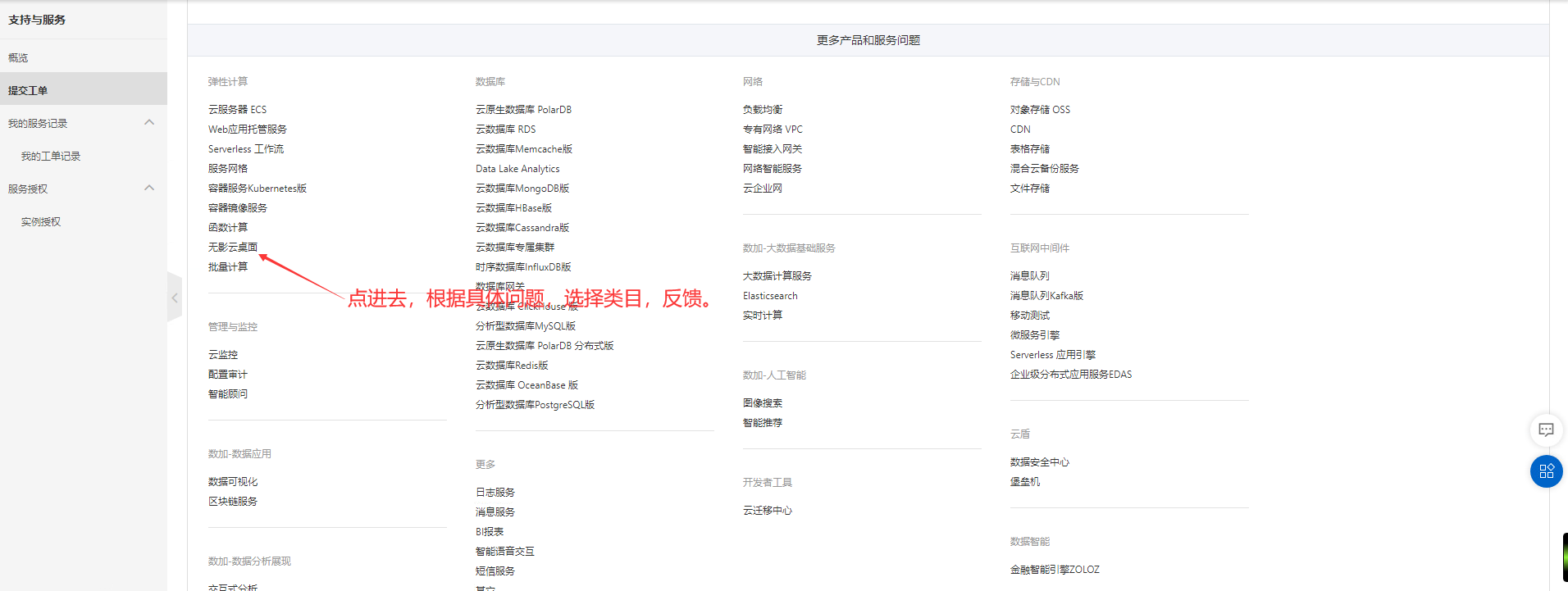
Task: Open 专有网络 VPC link
Action: coord(773,129)
